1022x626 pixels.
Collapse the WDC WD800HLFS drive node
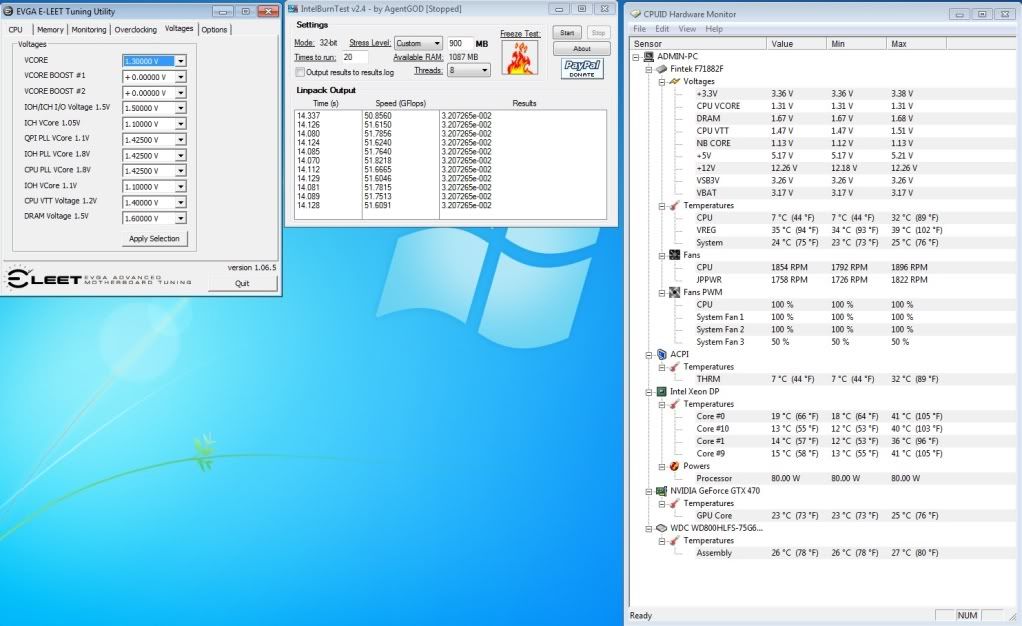[x=649, y=529]
